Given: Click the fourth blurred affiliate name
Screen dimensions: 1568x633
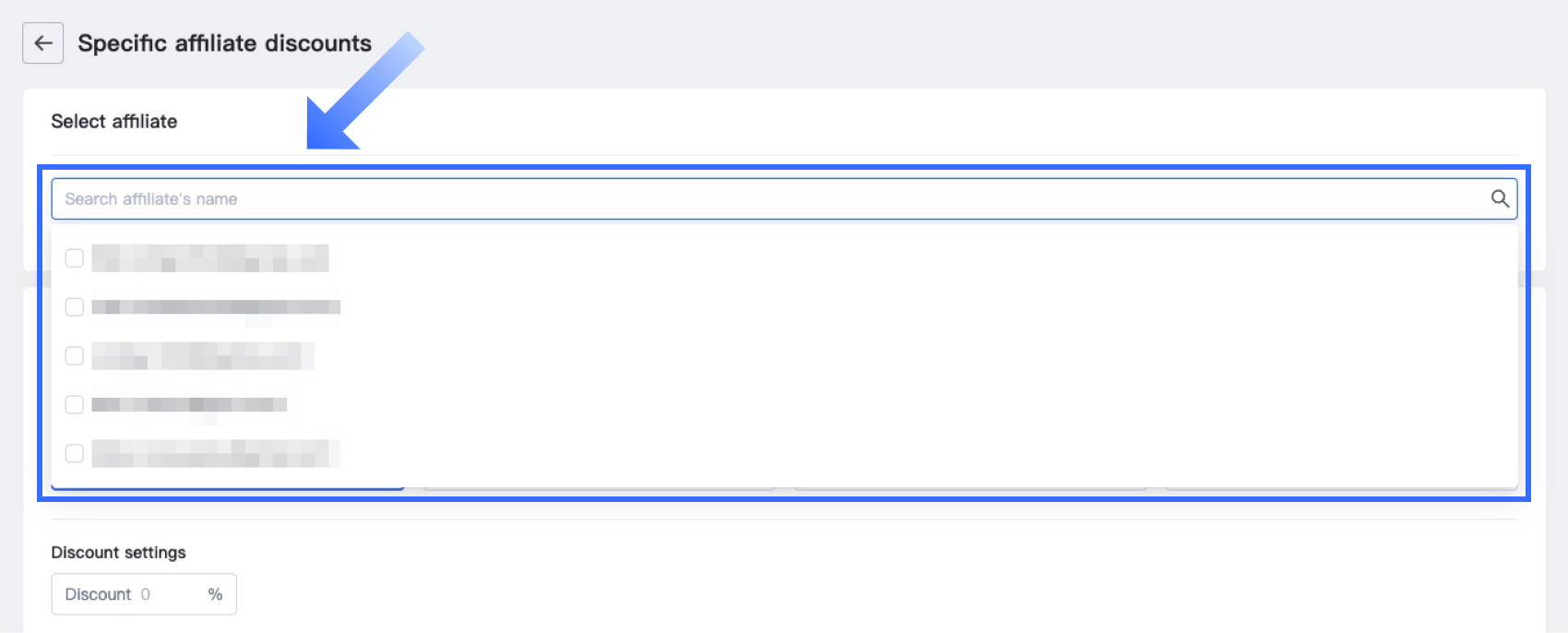Looking at the screenshot, I should click(x=189, y=405).
